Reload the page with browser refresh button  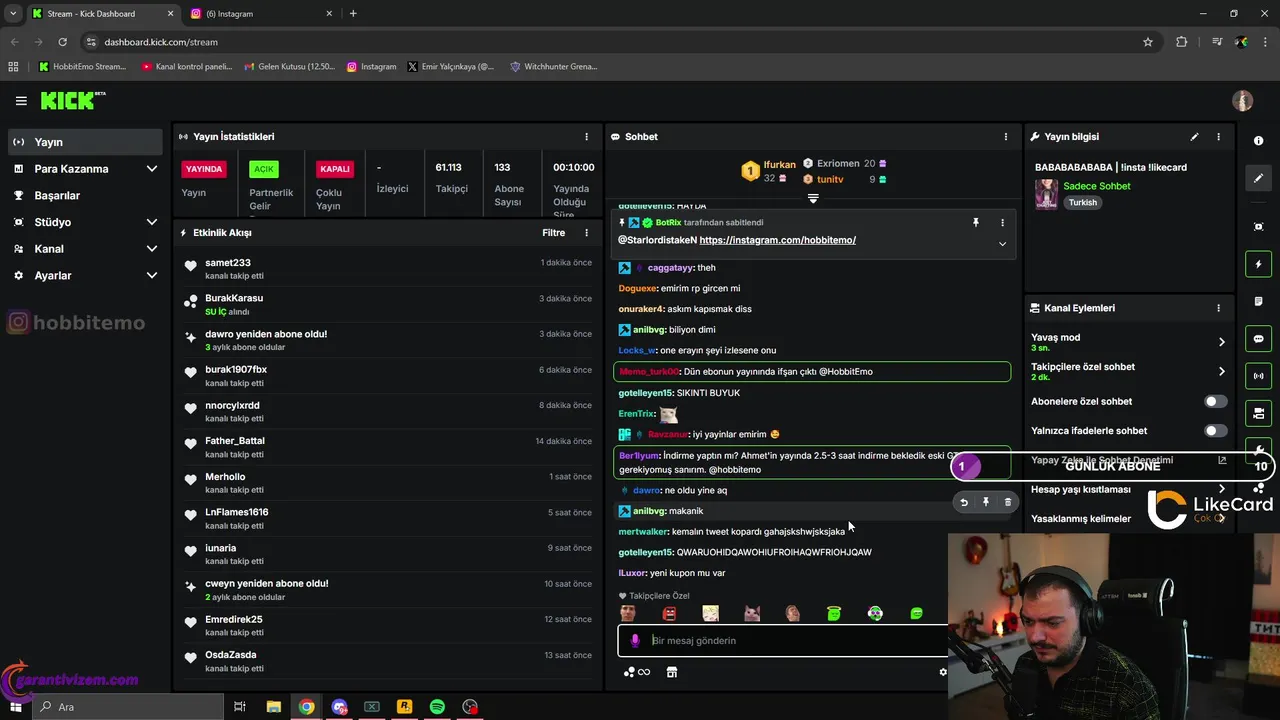pyautogui.click(x=62, y=42)
